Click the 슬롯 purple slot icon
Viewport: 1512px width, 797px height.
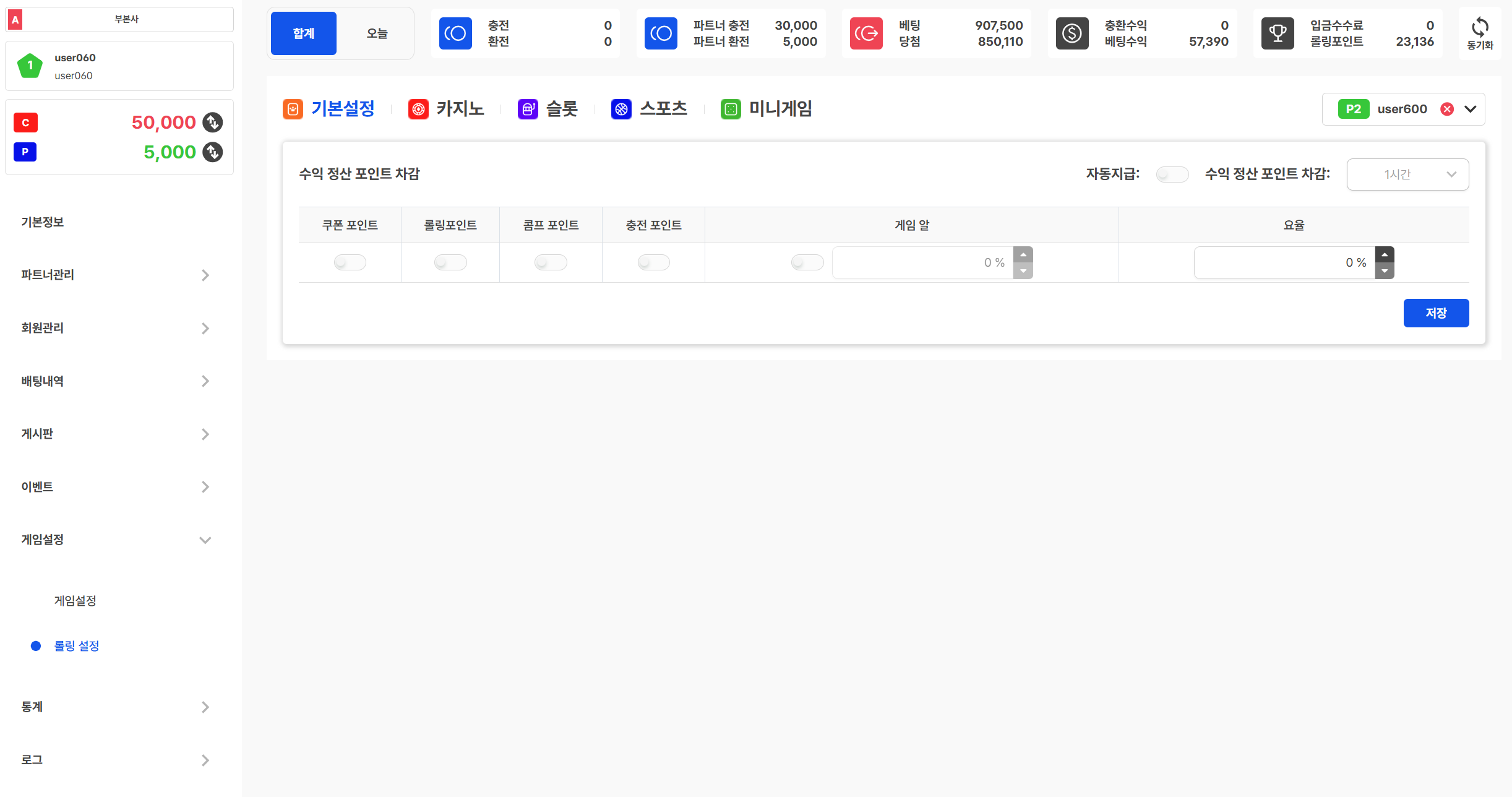click(x=527, y=110)
